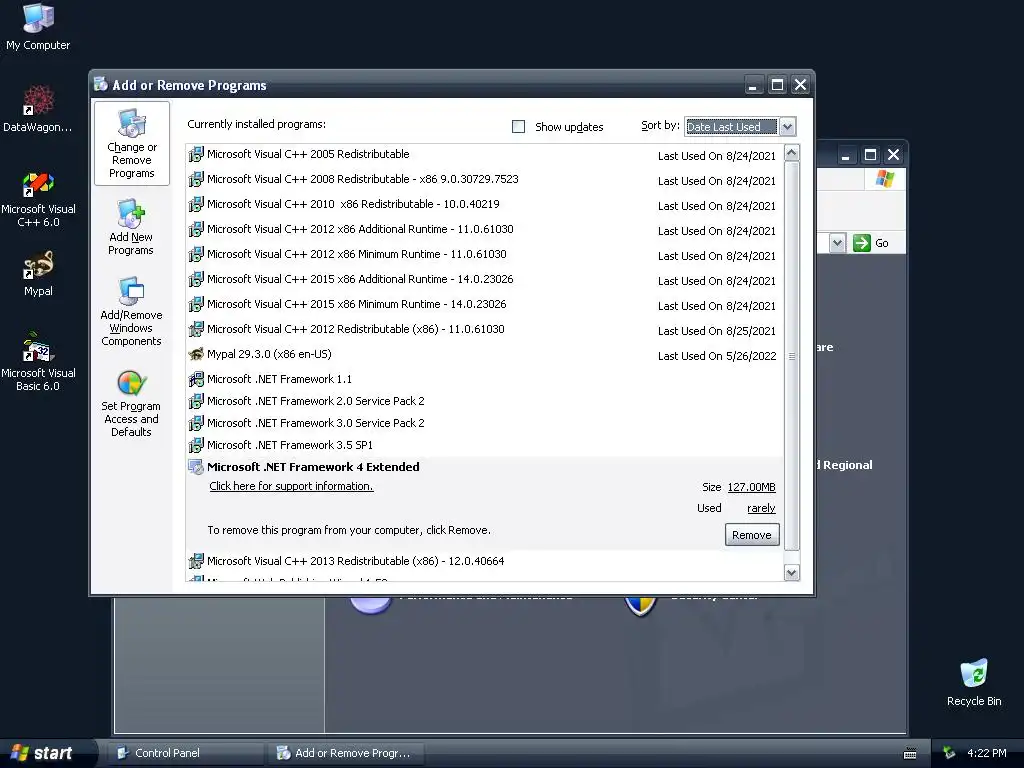
Task: Click the vertical scrollbar thumb
Action: [x=792, y=357]
